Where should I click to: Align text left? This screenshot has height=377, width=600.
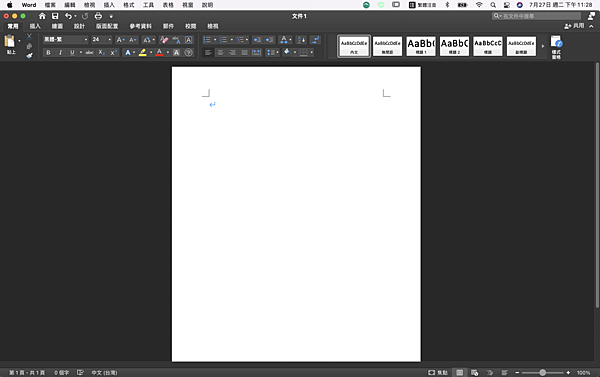tap(208, 52)
